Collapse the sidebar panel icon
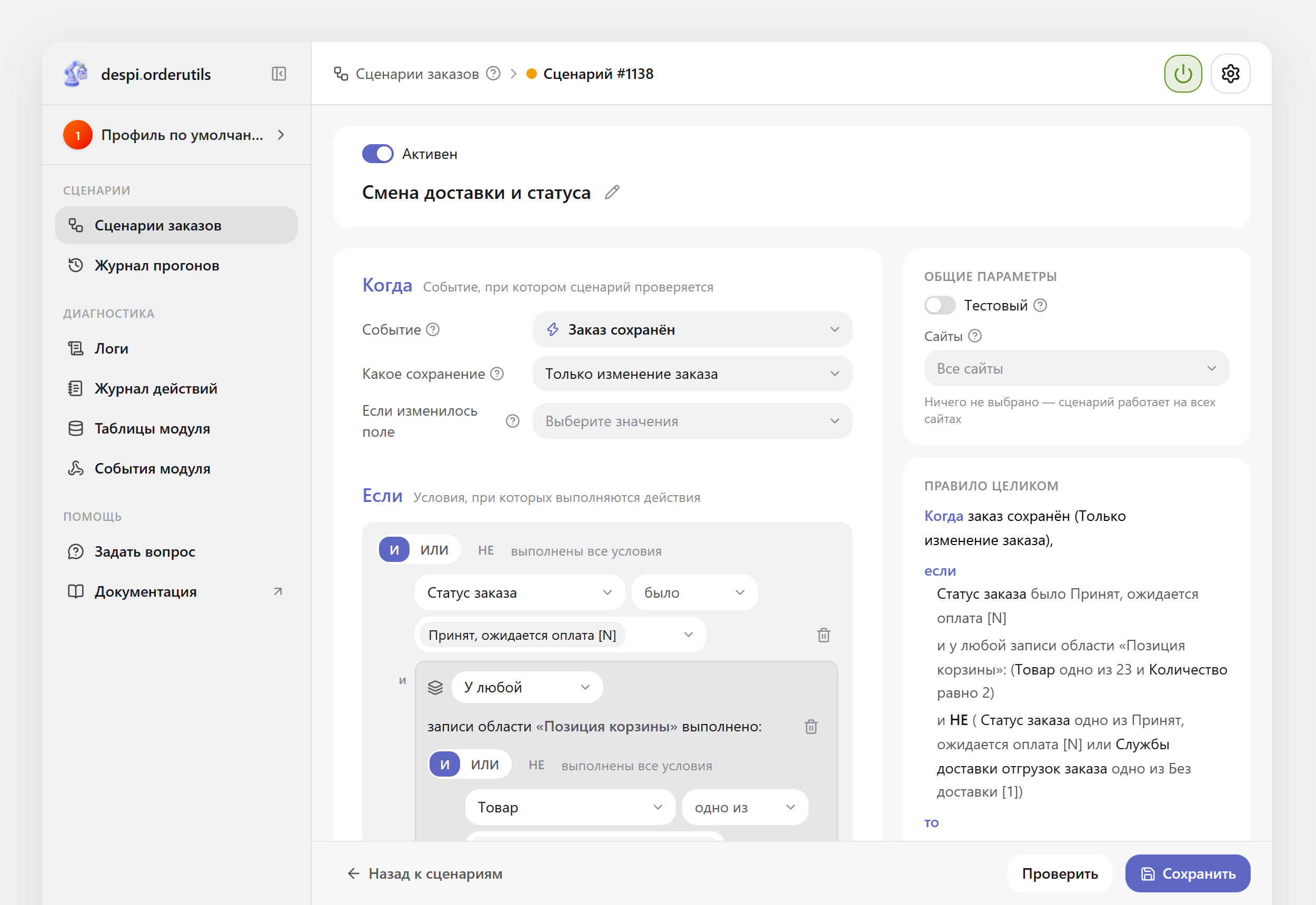 coord(278,74)
